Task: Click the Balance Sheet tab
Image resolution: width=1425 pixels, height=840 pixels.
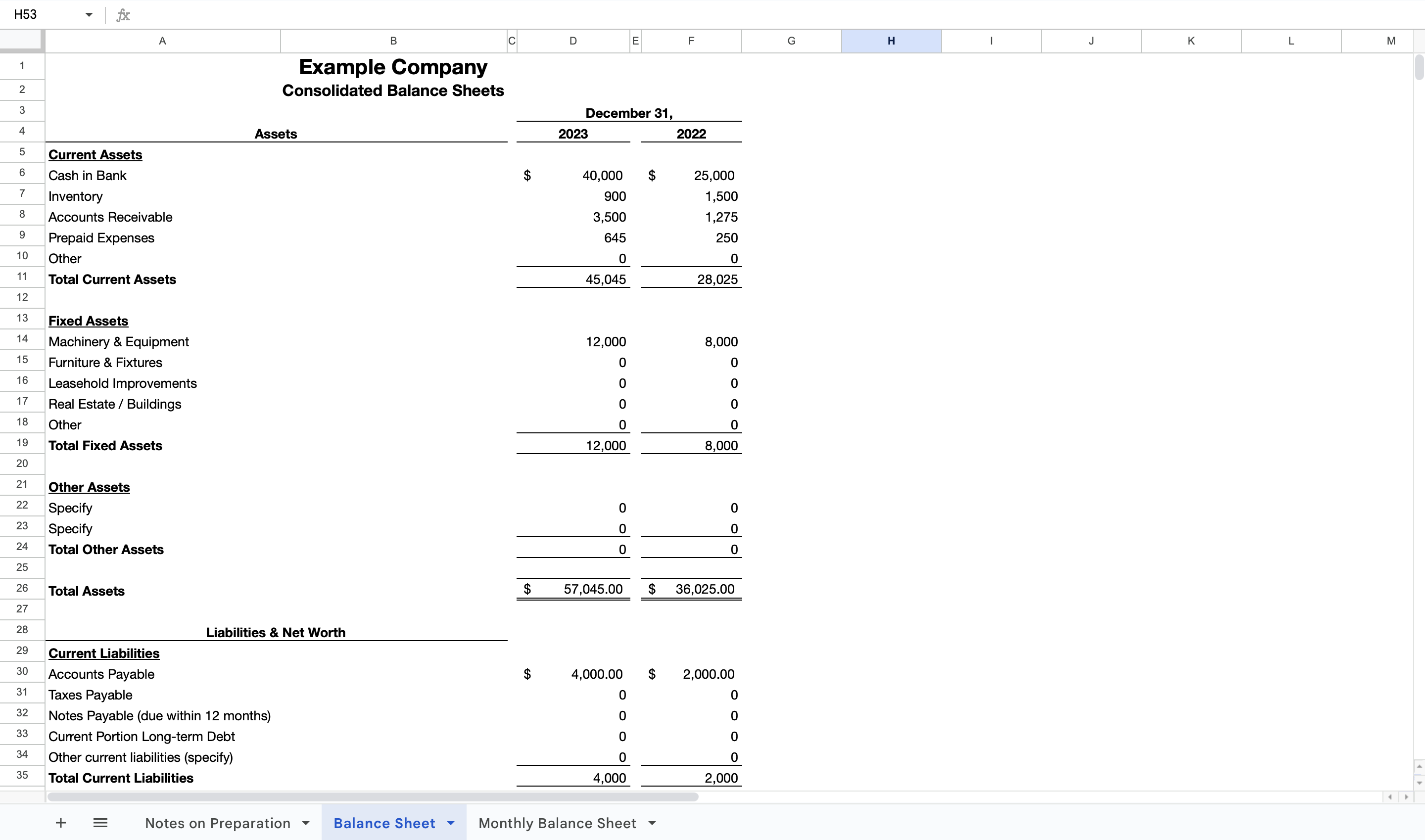Action: (x=384, y=823)
